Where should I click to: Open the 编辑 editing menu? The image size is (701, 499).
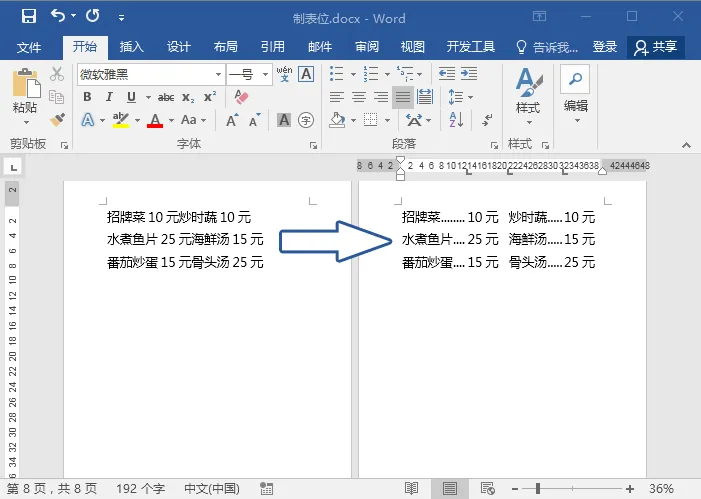[576, 95]
